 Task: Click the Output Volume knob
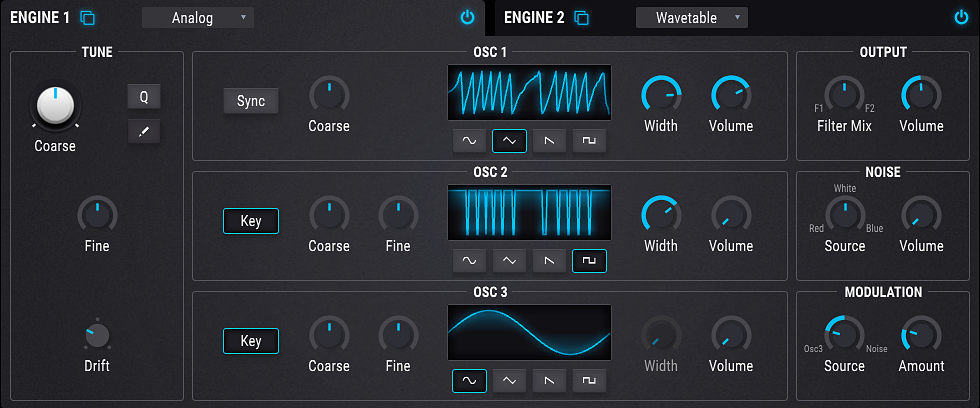click(x=921, y=96)
